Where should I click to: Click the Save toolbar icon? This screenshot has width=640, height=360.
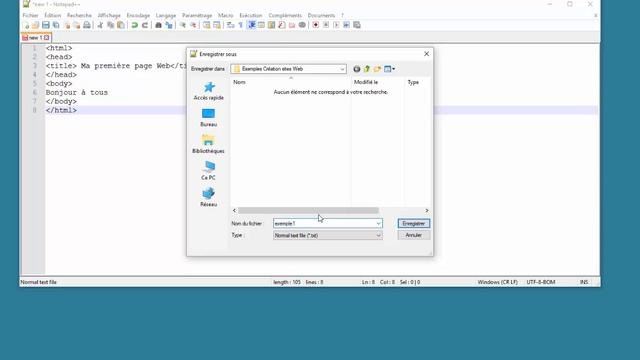[x=46, y=25]
